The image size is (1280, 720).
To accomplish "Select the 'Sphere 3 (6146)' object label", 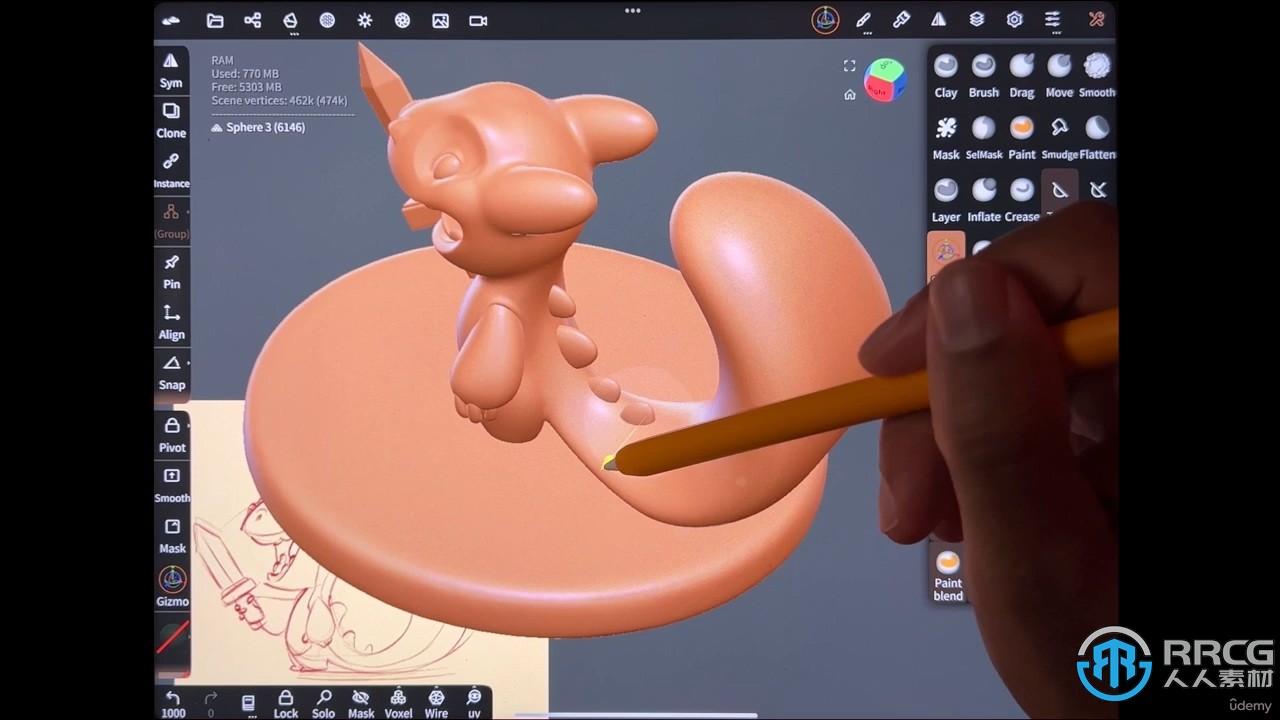I will [258, 127].
